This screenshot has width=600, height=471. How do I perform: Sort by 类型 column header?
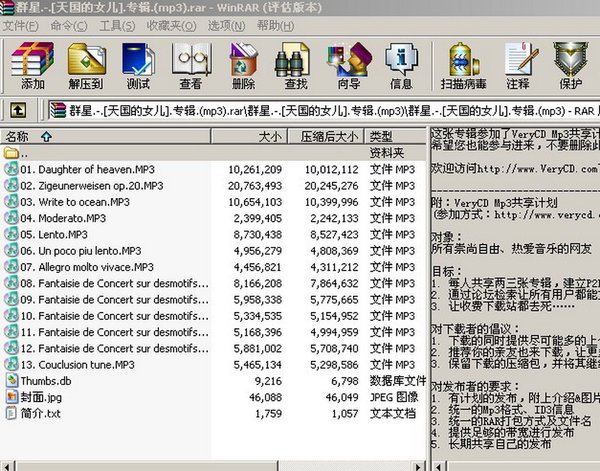pos(395,136)
